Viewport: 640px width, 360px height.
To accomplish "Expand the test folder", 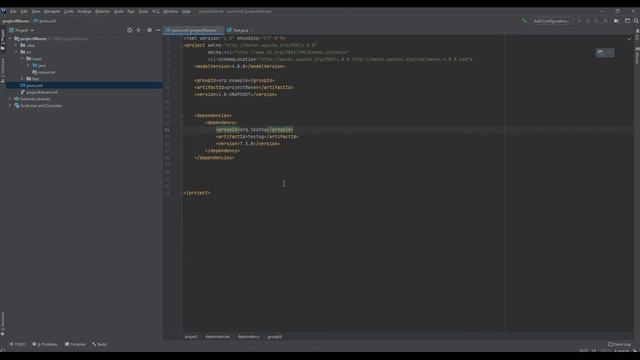I will coord(22,79).
